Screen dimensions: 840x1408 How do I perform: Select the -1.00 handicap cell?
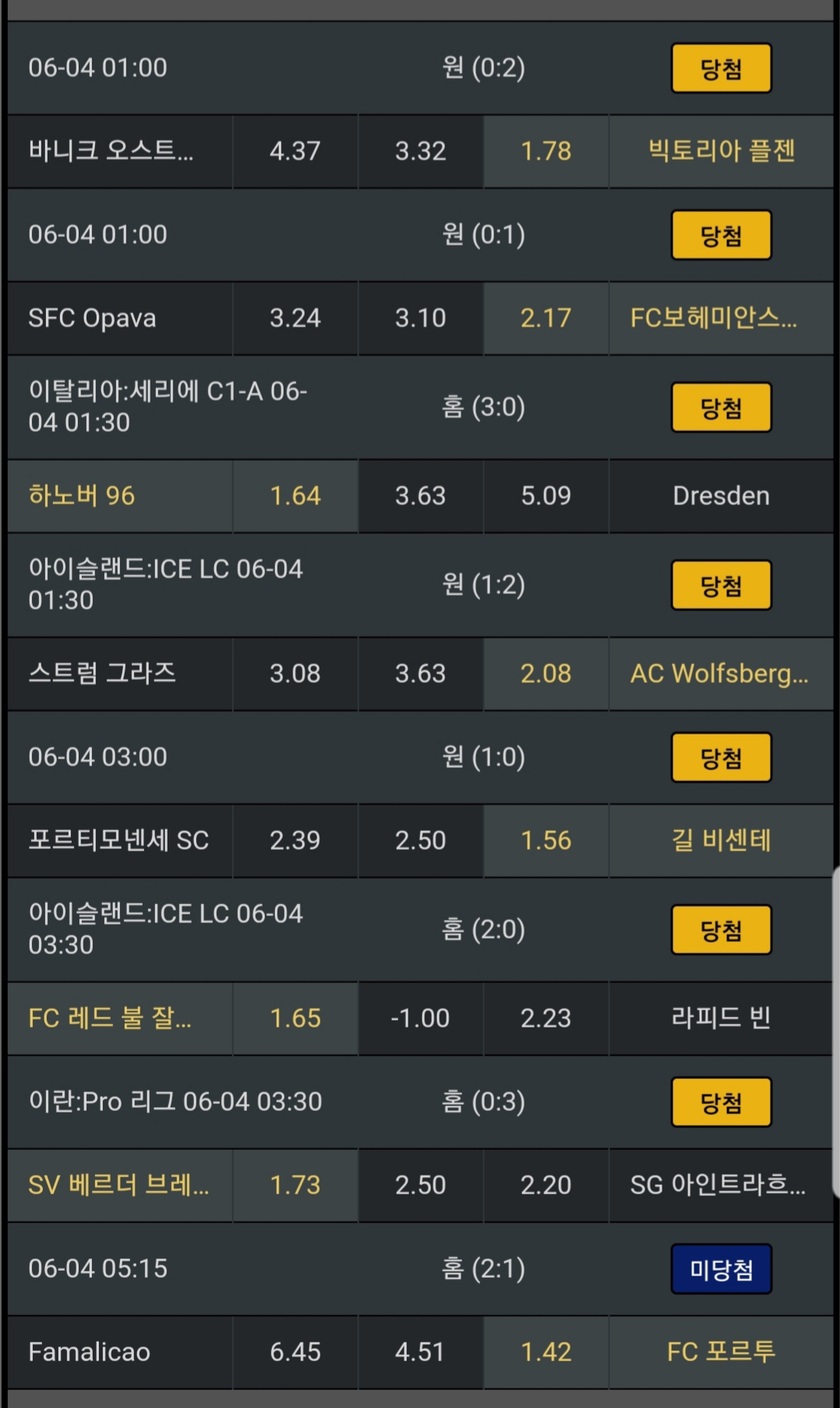point(420,1018)
